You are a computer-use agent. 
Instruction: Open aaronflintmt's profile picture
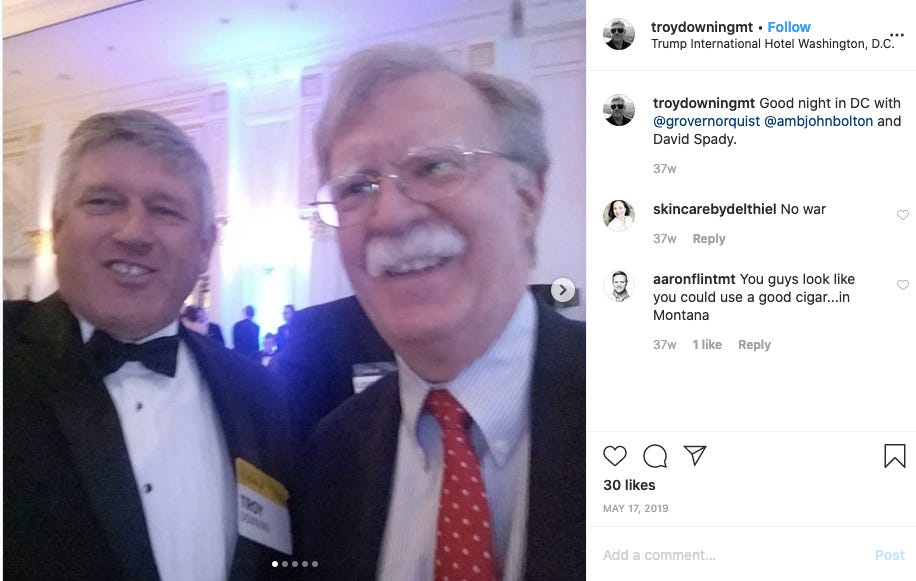(x=619, y=286)
